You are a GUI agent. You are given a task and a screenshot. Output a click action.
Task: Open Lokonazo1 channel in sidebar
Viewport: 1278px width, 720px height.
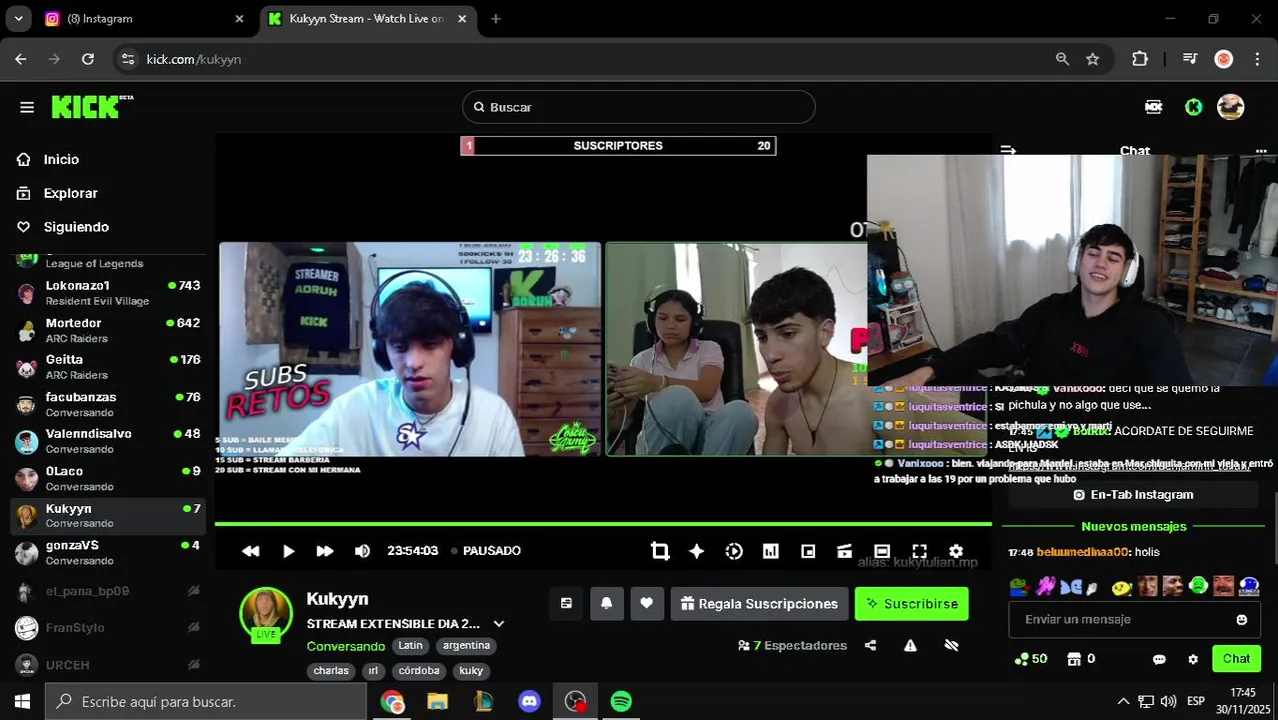click(108, 293)
